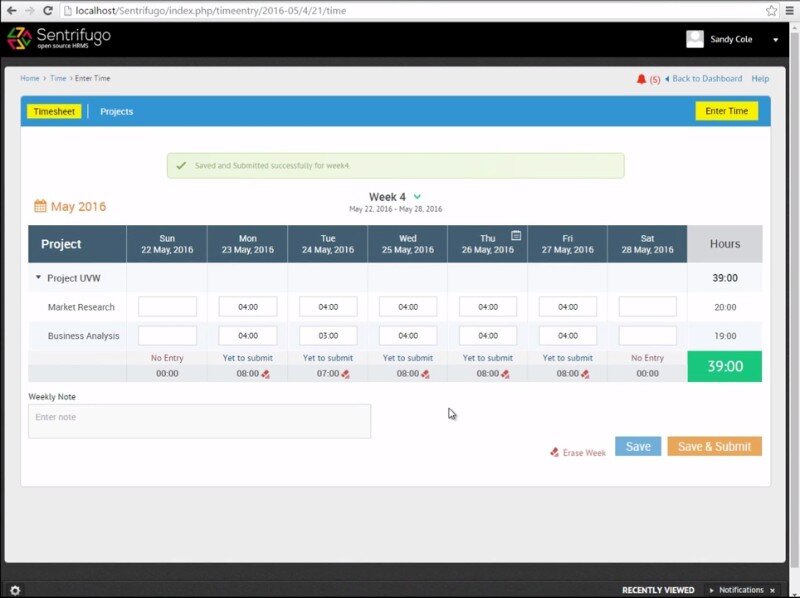Screen dimensions: 800x598
Task: Click the notifications bell icon
Action: coord(641,79)
